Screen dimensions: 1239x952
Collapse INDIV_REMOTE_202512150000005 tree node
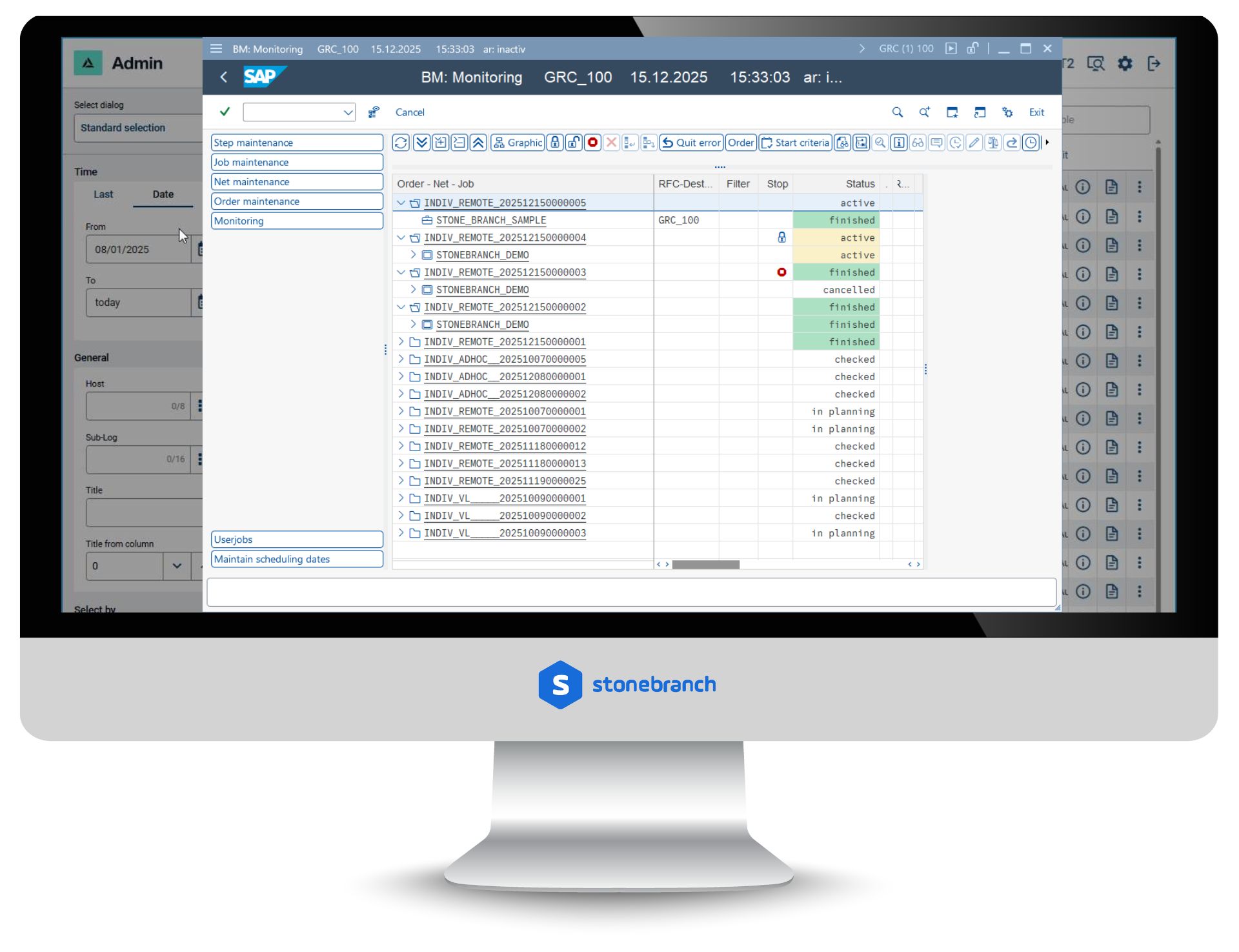point(401,203)
